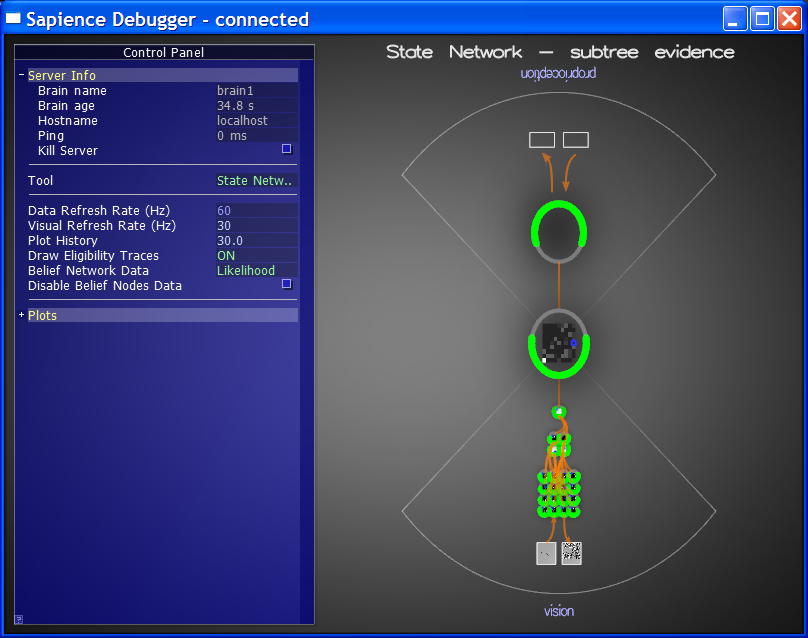Expand the Plots section
The image size is (808, 638).
(21, 316)
